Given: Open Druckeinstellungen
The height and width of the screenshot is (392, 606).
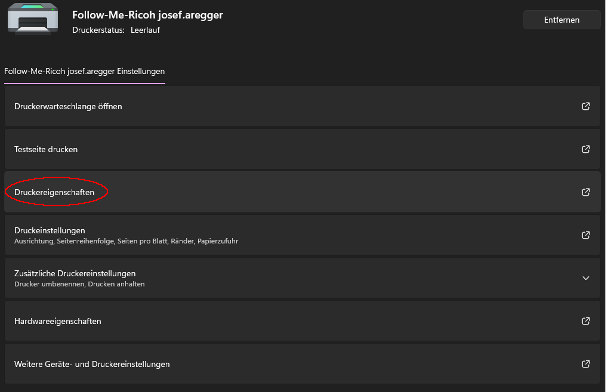Looking at the screenshot, I should tap(302, 235).
